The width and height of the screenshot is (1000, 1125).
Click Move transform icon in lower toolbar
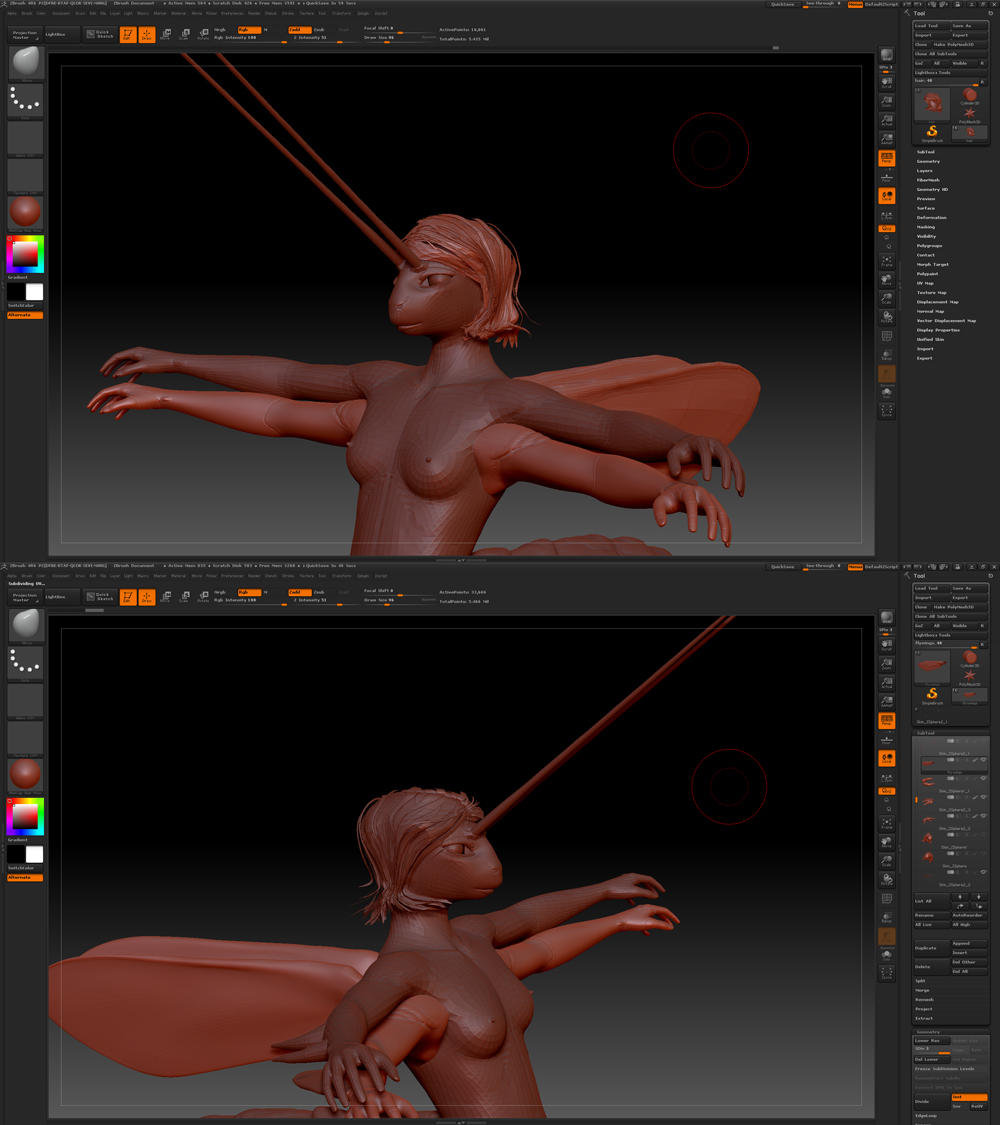166,597
